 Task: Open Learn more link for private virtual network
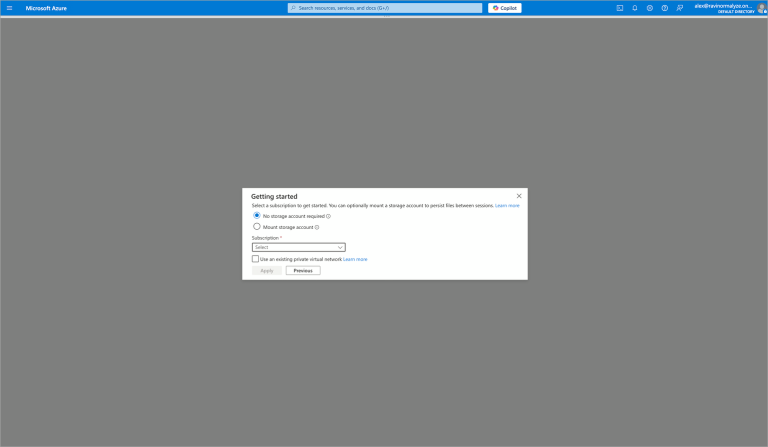click(355, 259)
